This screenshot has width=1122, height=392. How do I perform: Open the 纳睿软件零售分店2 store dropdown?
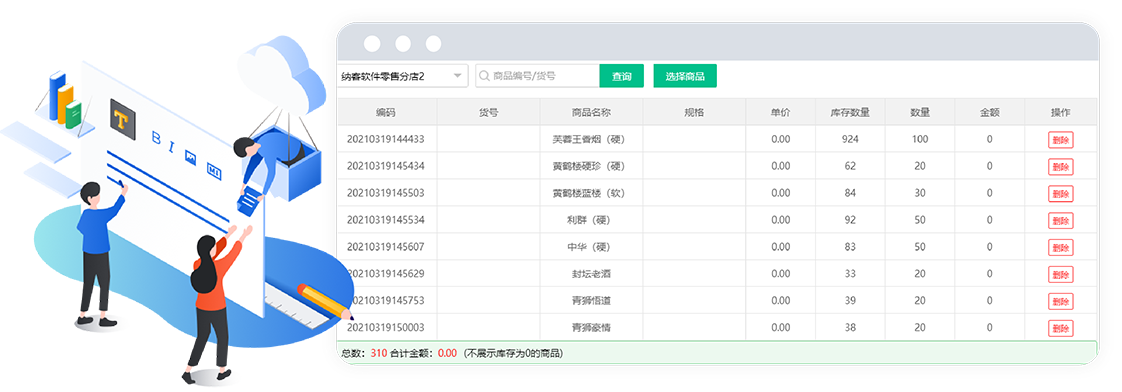coord(403,76)
